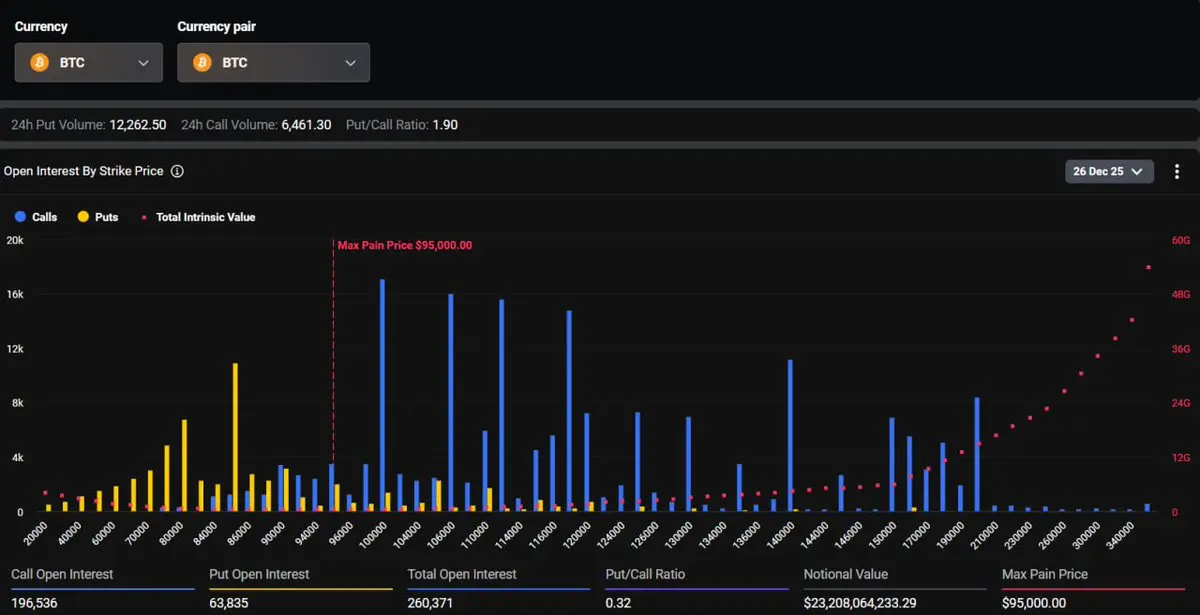Screen dimensions: 1200x615
Task: Expand the Currency pair dropdown chevron
Action: click(350, 62)
